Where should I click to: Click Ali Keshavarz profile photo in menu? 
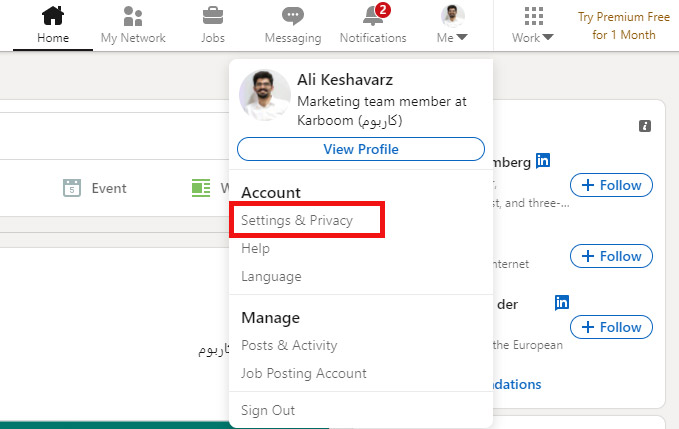pos(265,95)
